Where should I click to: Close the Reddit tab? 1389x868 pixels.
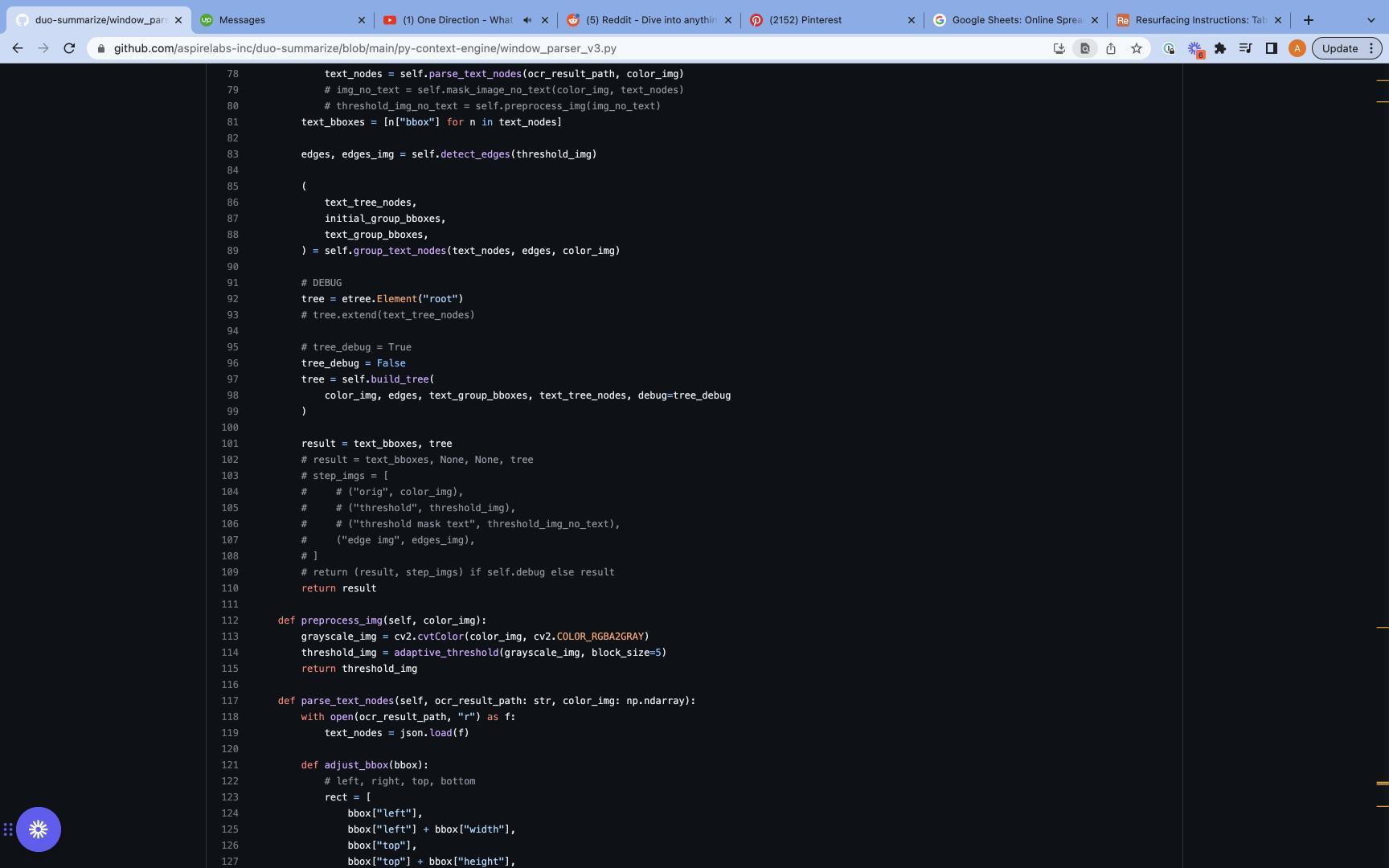point(728,20)
